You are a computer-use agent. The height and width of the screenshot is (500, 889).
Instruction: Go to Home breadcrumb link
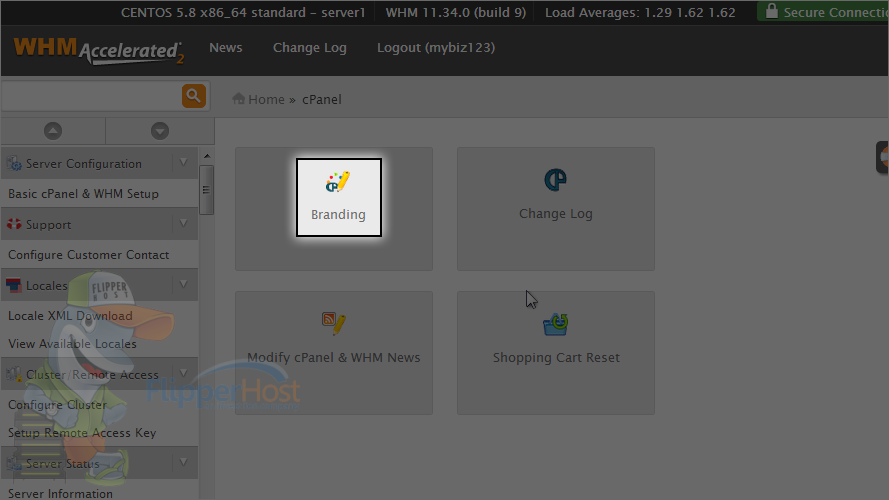(266, 99)
